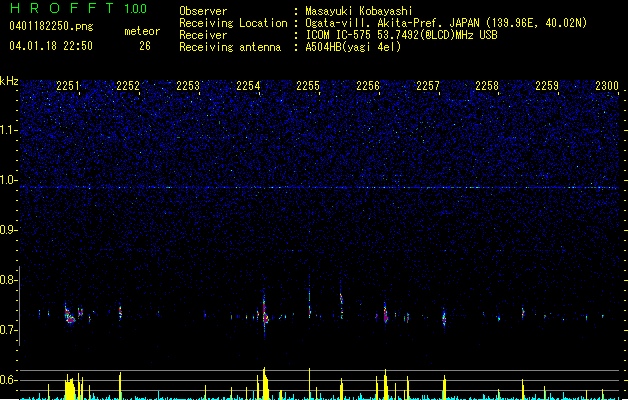629x400 pixels.
Task: Click the large meteor echo after 2251
Action: pos(69,315)
